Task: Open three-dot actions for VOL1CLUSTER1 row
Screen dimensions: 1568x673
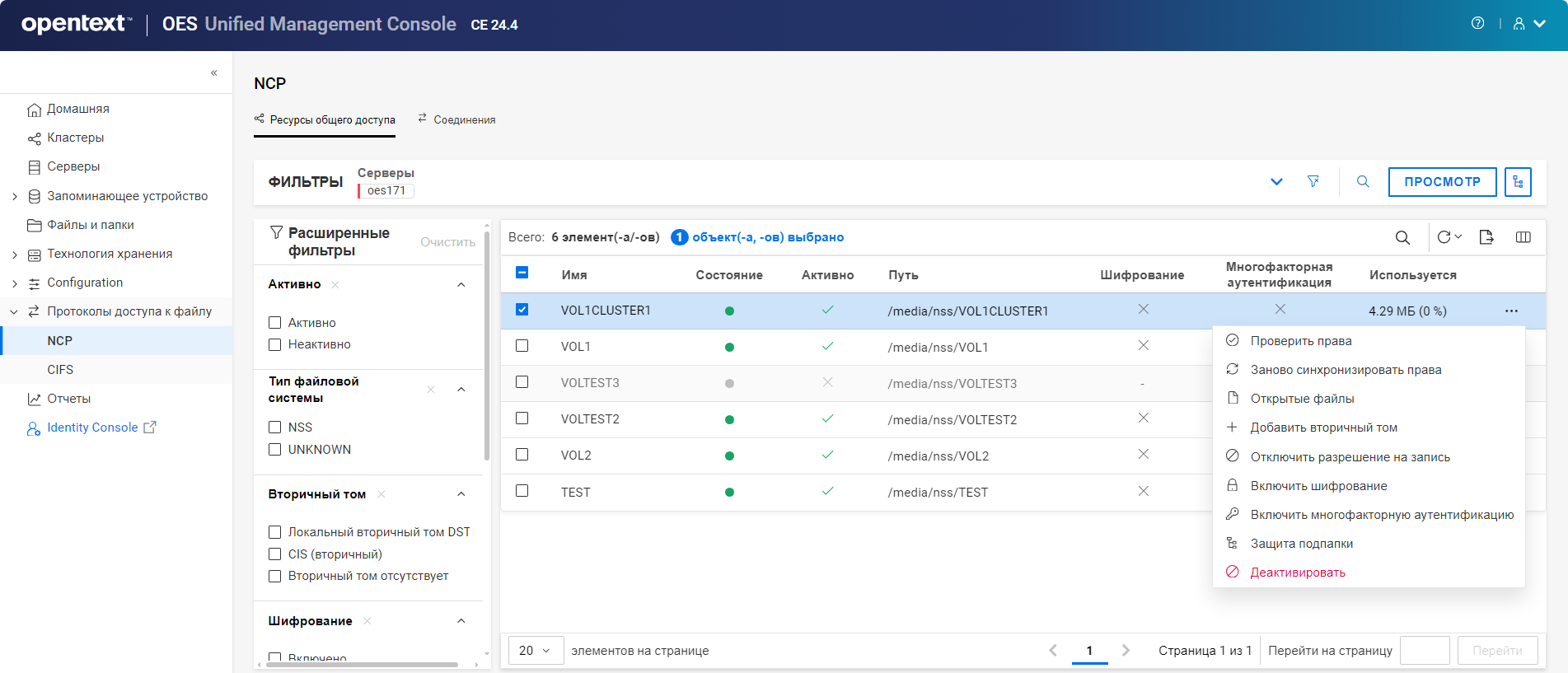Action: (x=1511, y=311)
